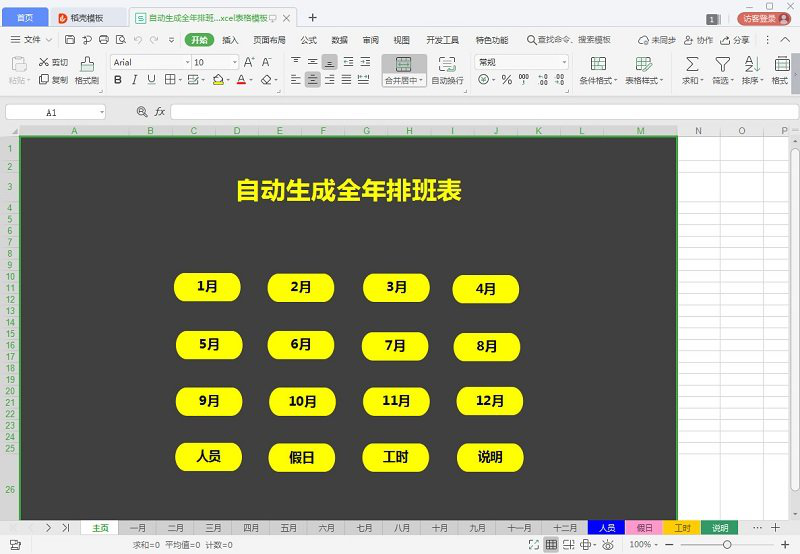Screen dimensions: 800x554
Task: Toggle italic formatting (I)
Action: [135, 80]
